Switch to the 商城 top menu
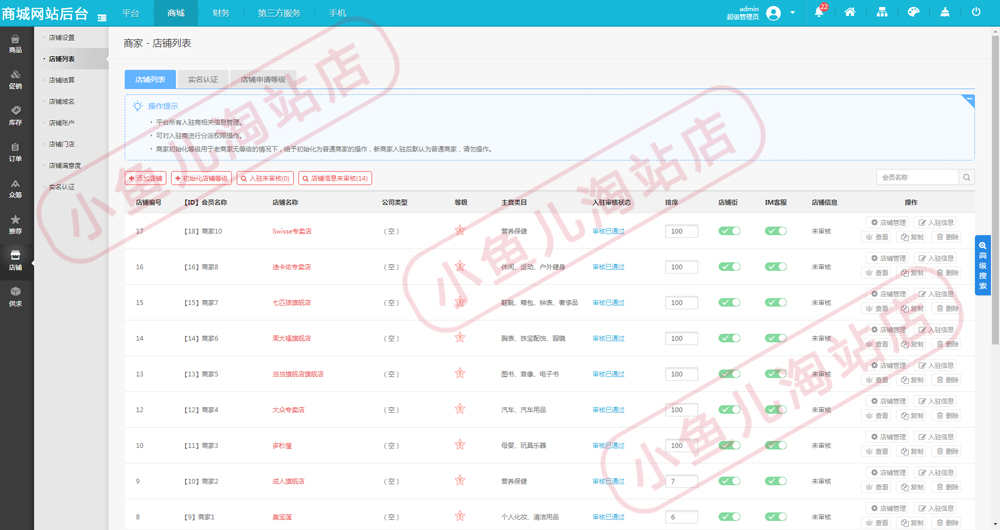 (x=175, y=13)
